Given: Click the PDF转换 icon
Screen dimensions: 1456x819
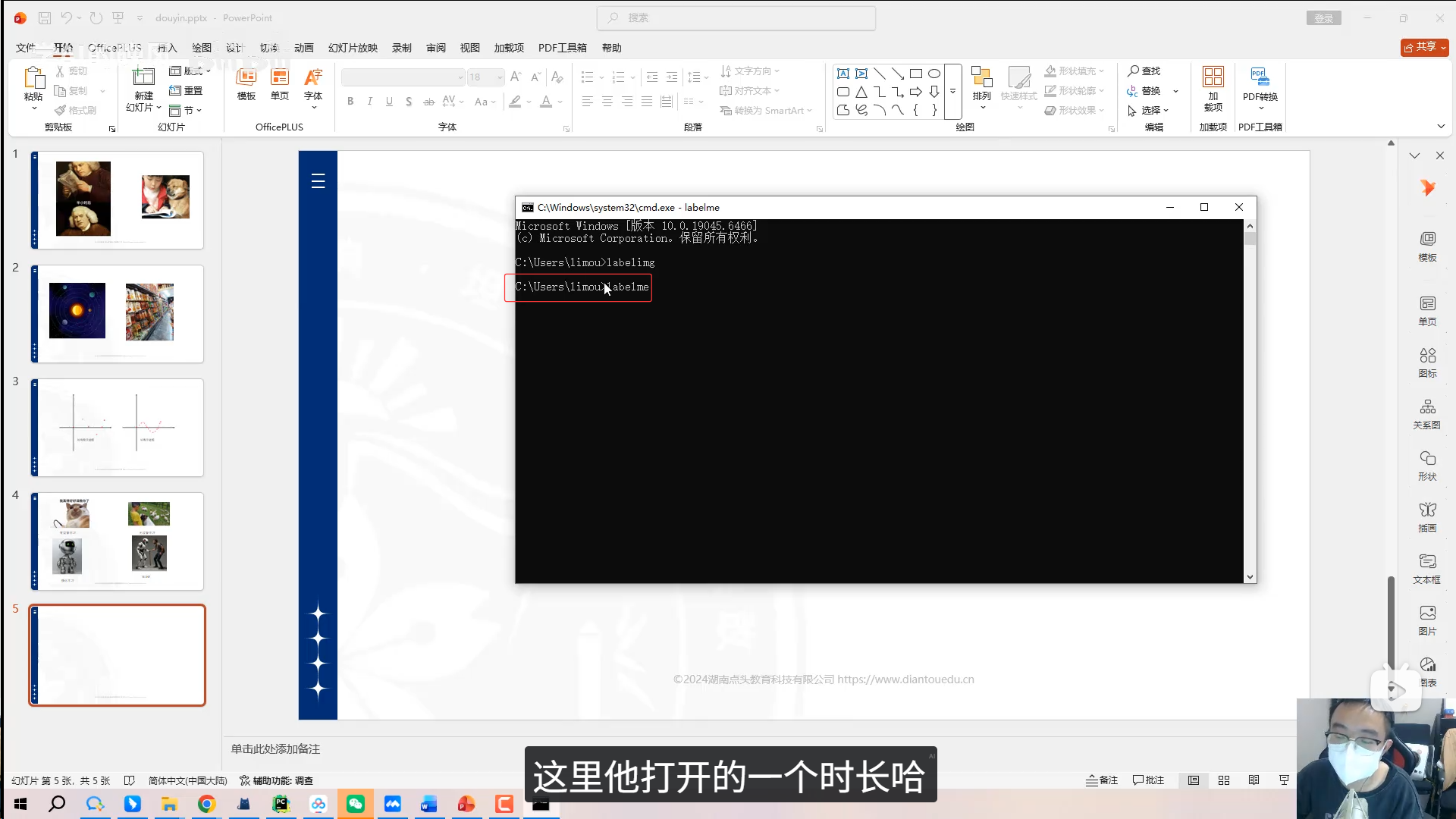Looking at the screenshot, I should (x=1260, y=85).
